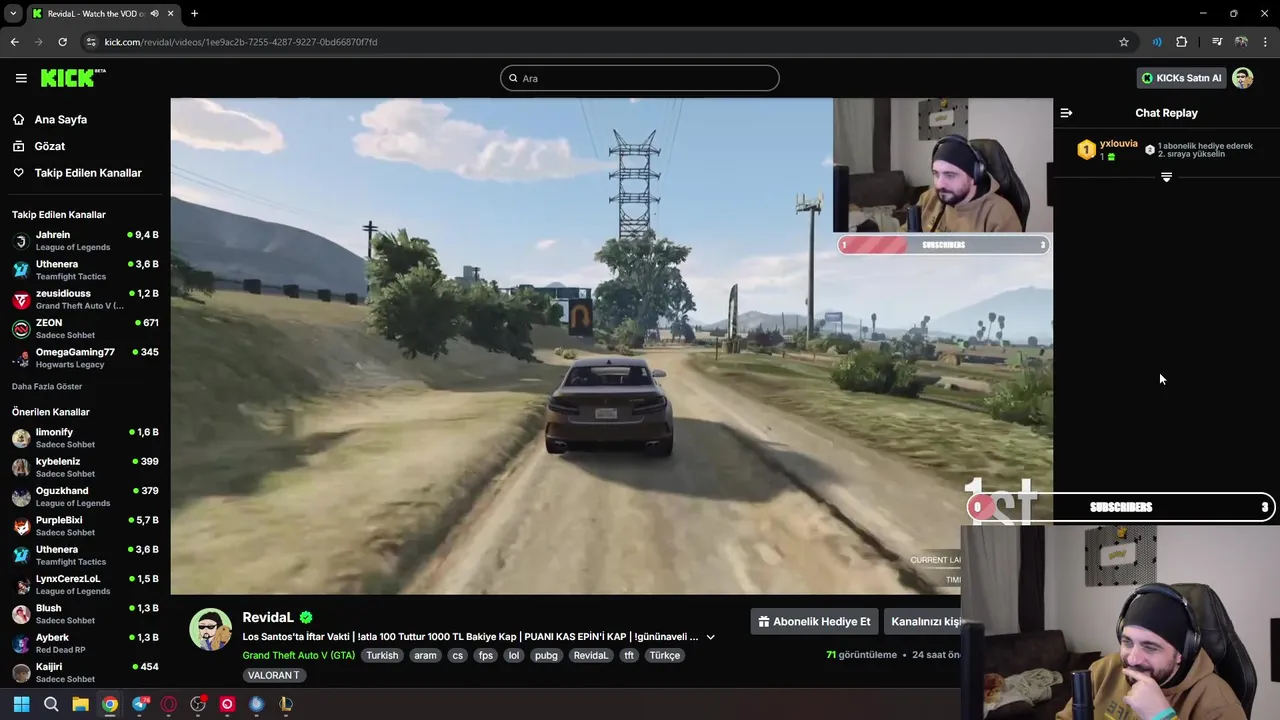This screenshot has width=1280, height=720.
Task: Go back in browser
Action: [x=14, y=42]
